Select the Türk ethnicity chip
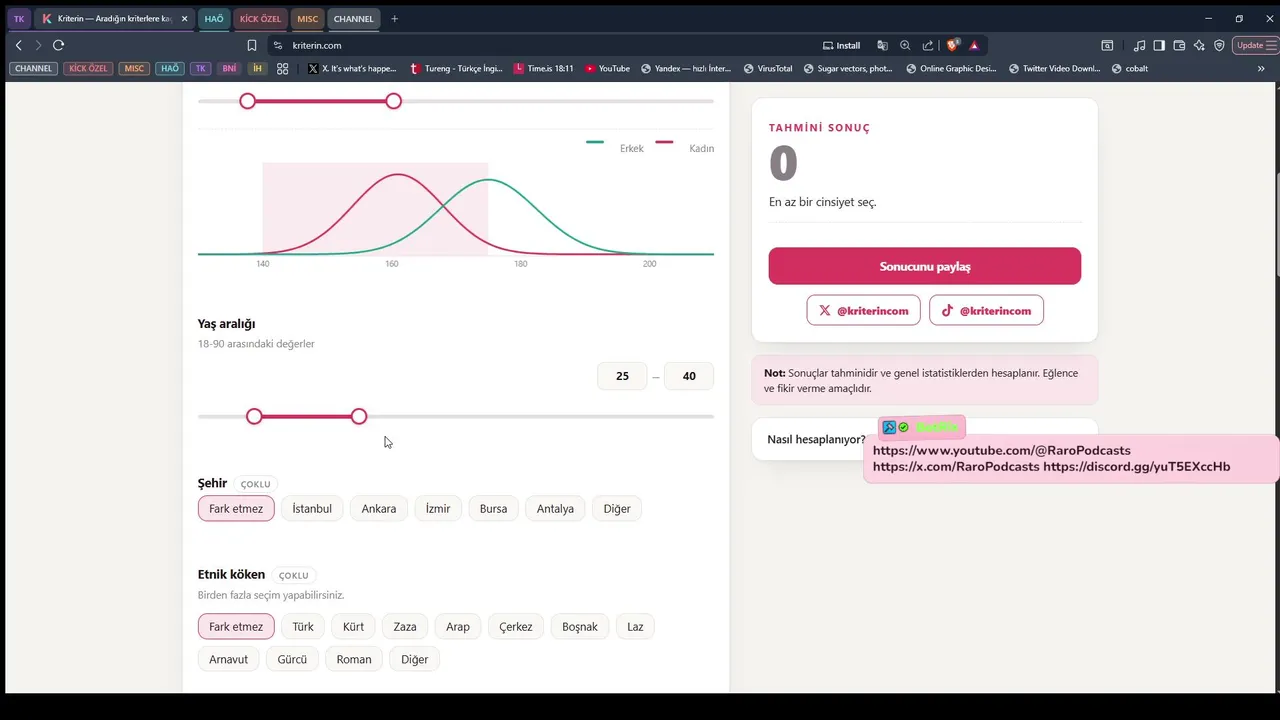This screenshot has height=720, width=1280. click(303, 627)
